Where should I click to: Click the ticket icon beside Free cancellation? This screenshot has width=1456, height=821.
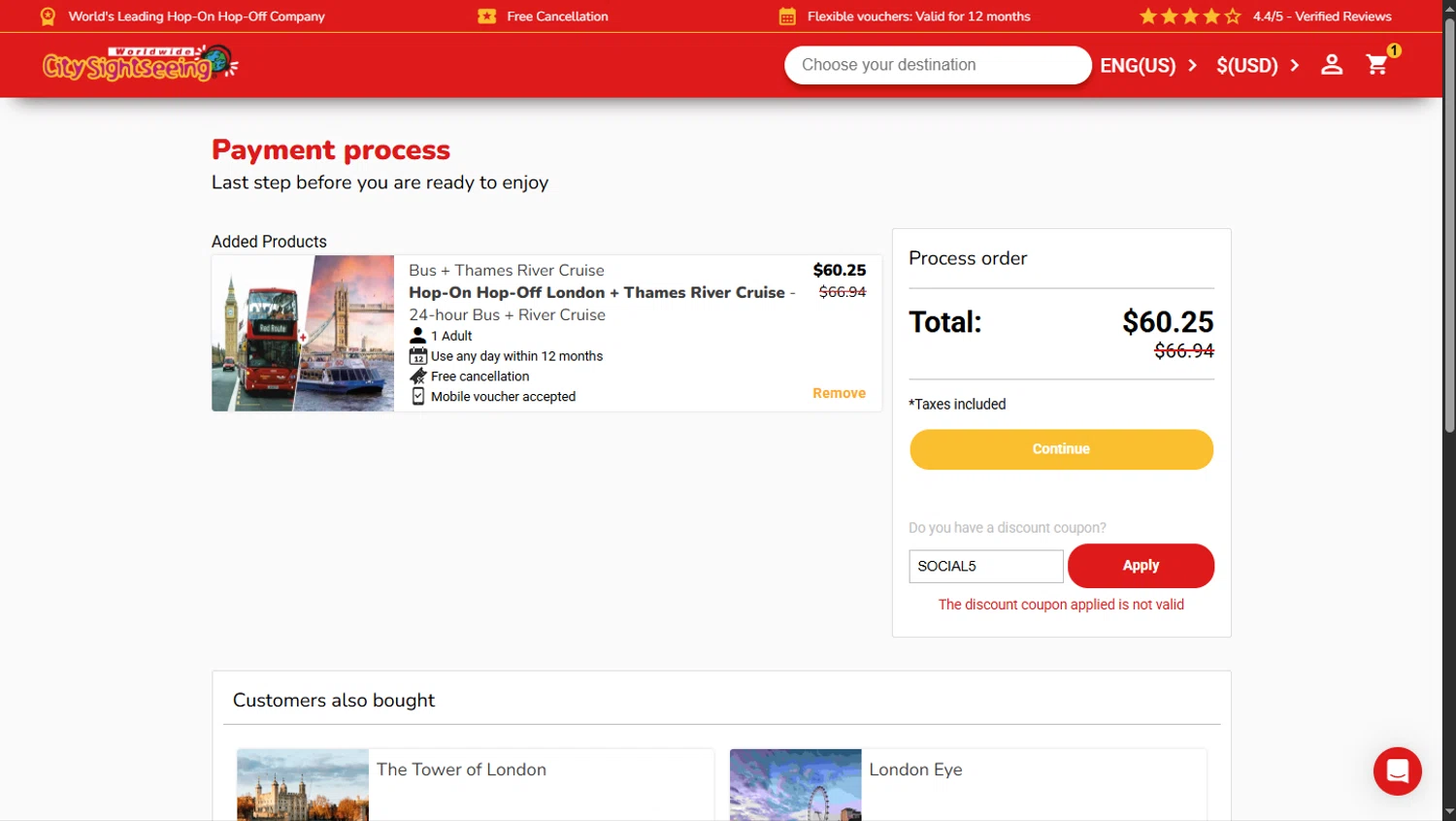click(418, 377)
